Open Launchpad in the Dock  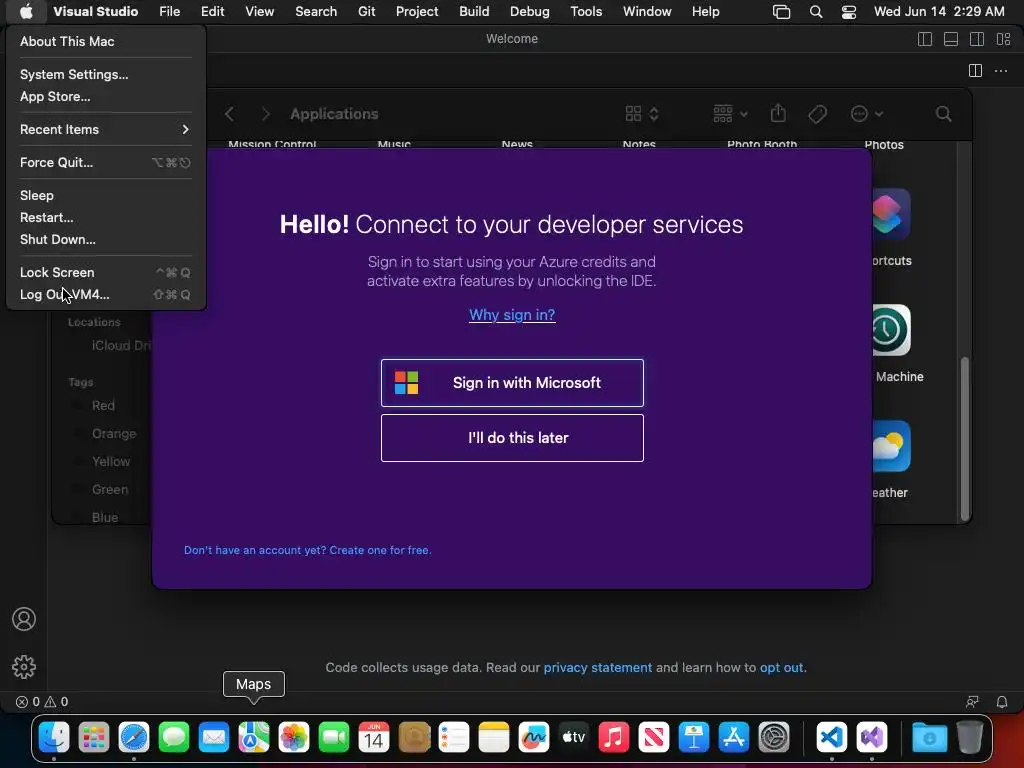(94, 738)
